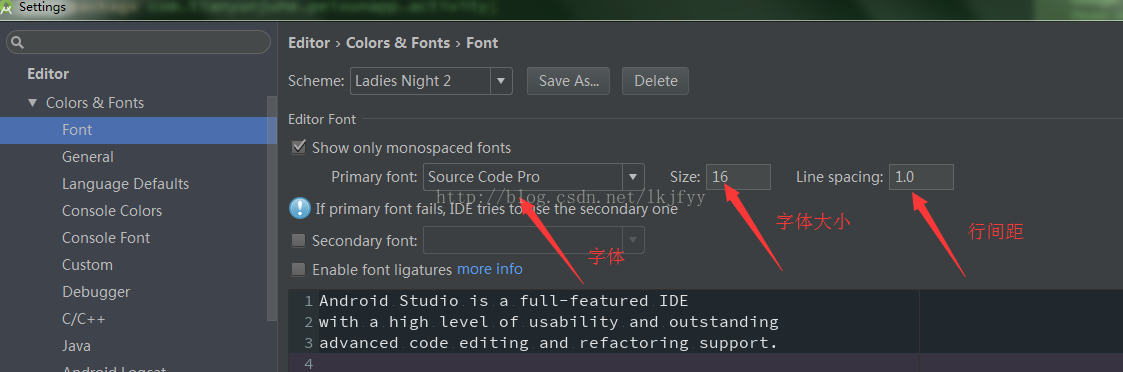
Task: Open the Secondary font dropdown
Action: (534, 240)
